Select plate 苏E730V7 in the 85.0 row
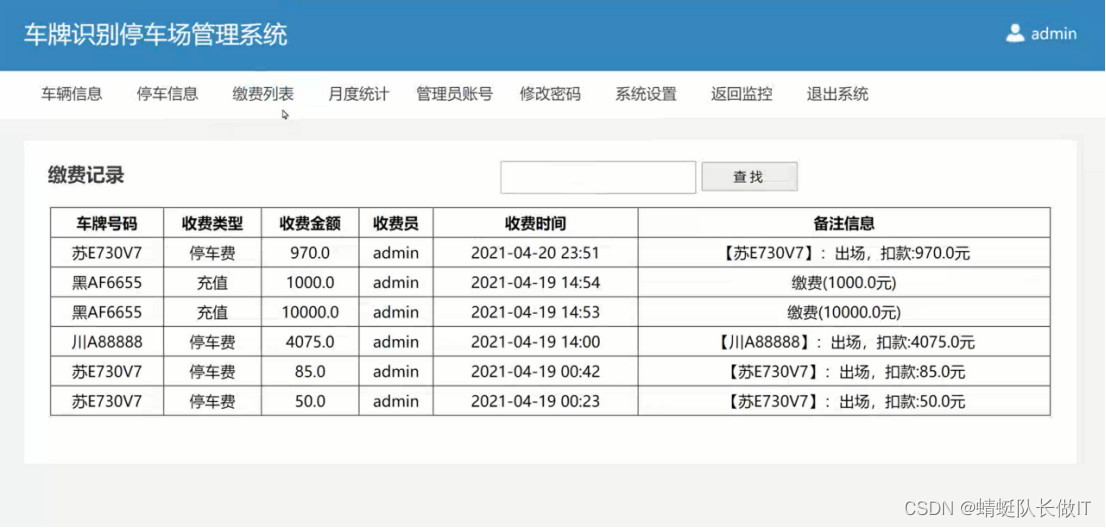Image resolution: width=1106 pixels, height=528 pixels. [107, 372]
